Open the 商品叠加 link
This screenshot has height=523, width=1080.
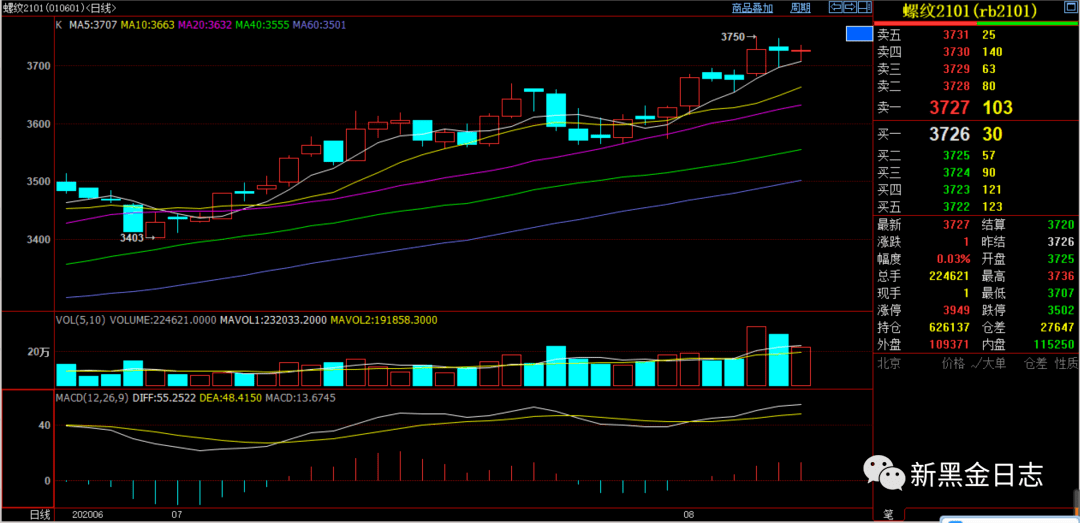[752, 8]
